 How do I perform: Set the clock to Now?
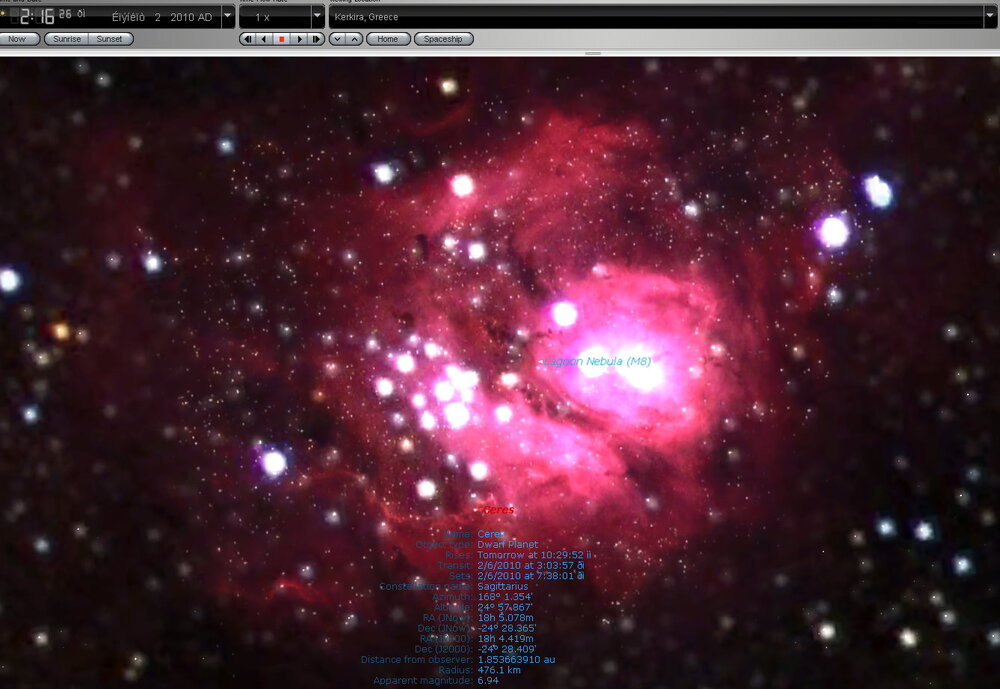(19, 38)
